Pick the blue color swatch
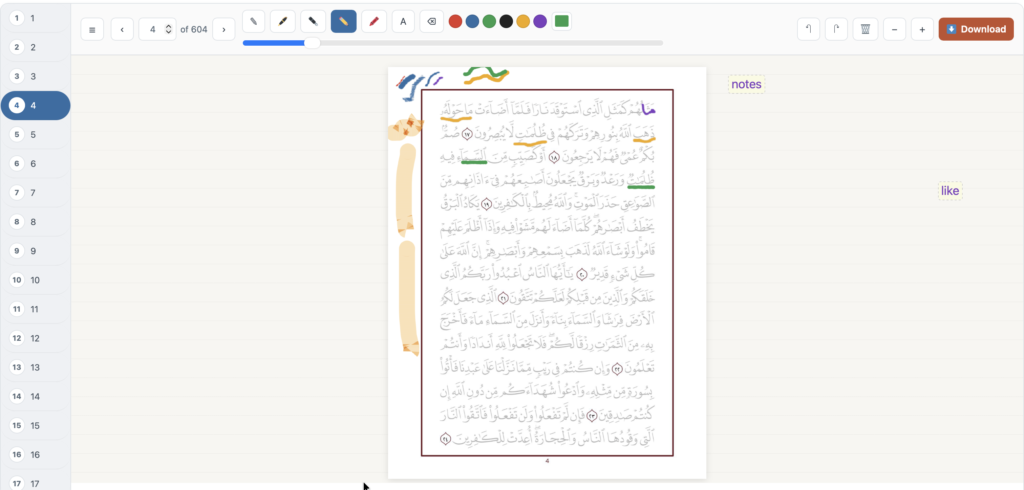Image resolution: width=1024 pixels, height=490 pixels. [x=472, y=22]
